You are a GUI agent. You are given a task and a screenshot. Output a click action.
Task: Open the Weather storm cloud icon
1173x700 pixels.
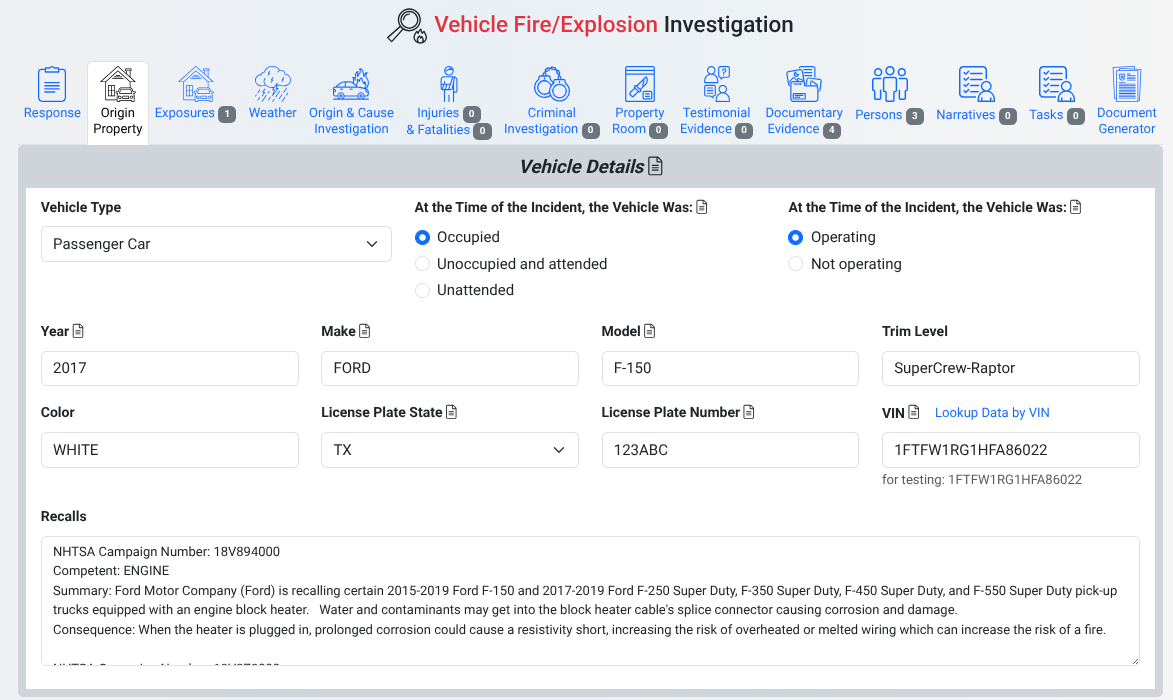tap(273, 84)
